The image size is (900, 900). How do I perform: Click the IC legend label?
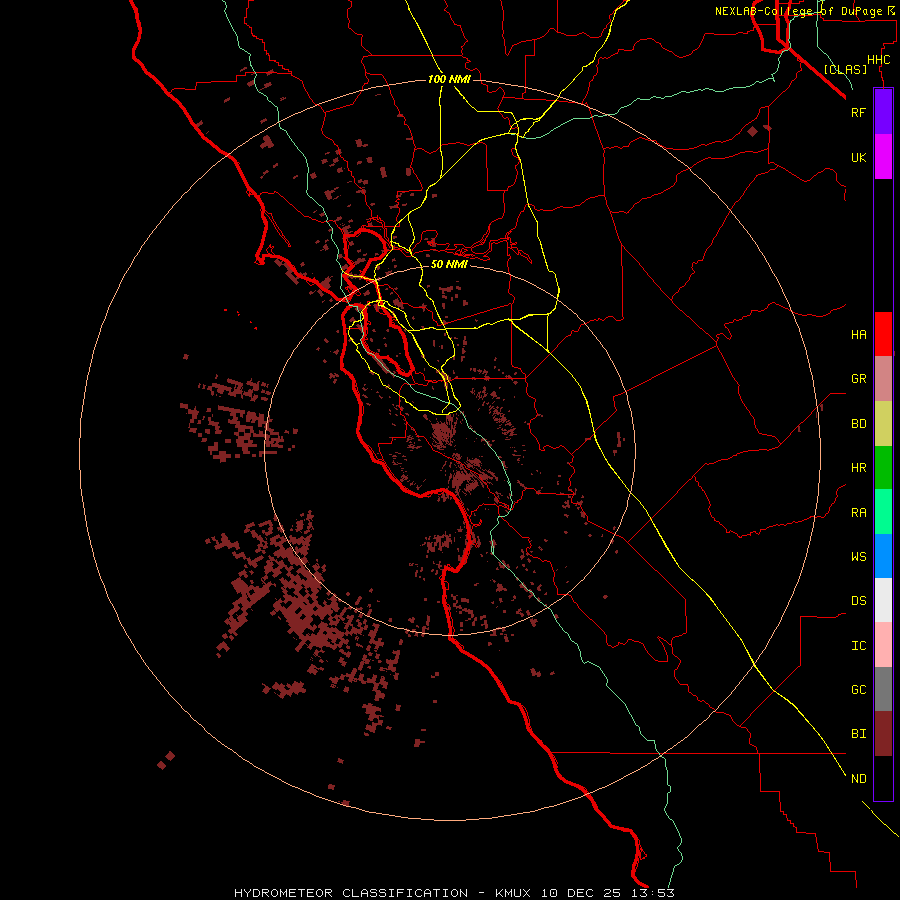click(x=859, y=646)
